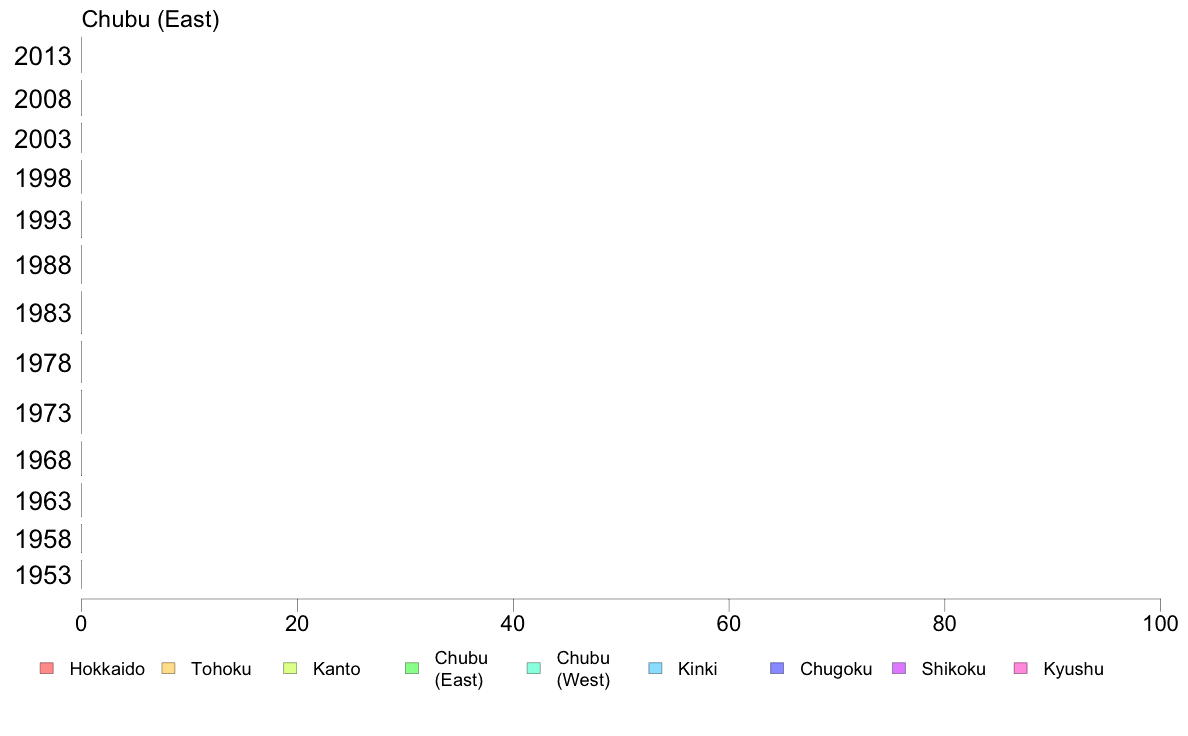Click the Kinki light blue legend swatch
1188x736 pixels.
pos(655,669)
